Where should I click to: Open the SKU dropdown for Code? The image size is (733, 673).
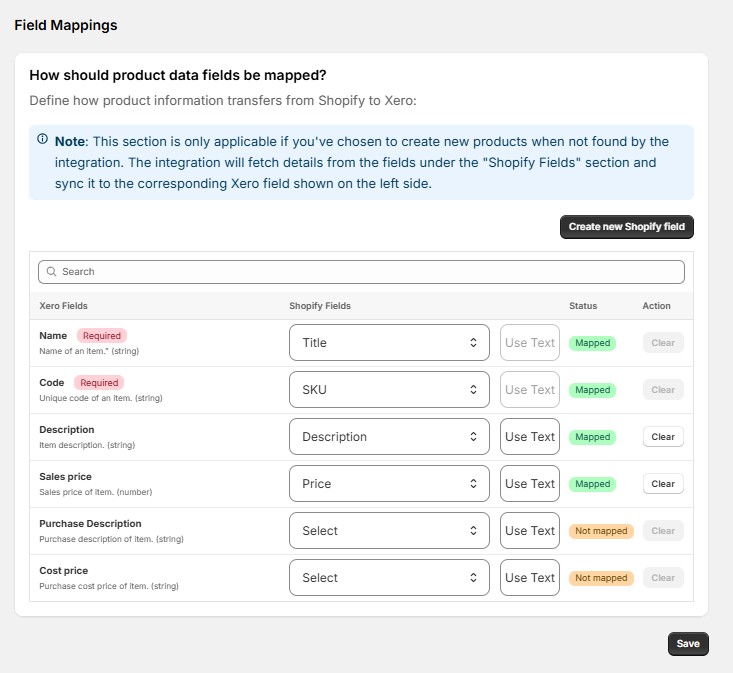(x=389, y=390)
